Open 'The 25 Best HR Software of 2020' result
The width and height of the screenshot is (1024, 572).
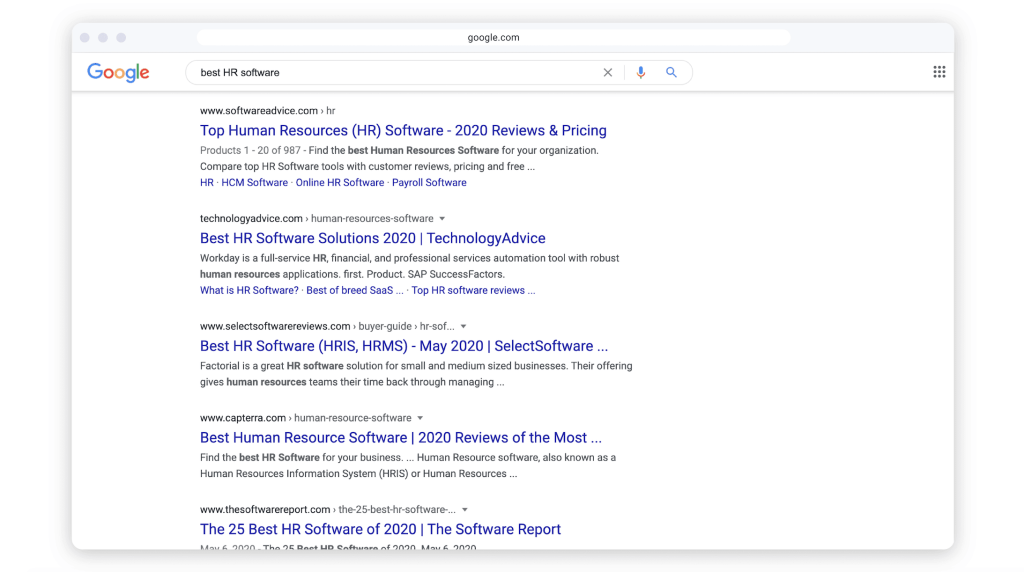[x=380, y=529]
